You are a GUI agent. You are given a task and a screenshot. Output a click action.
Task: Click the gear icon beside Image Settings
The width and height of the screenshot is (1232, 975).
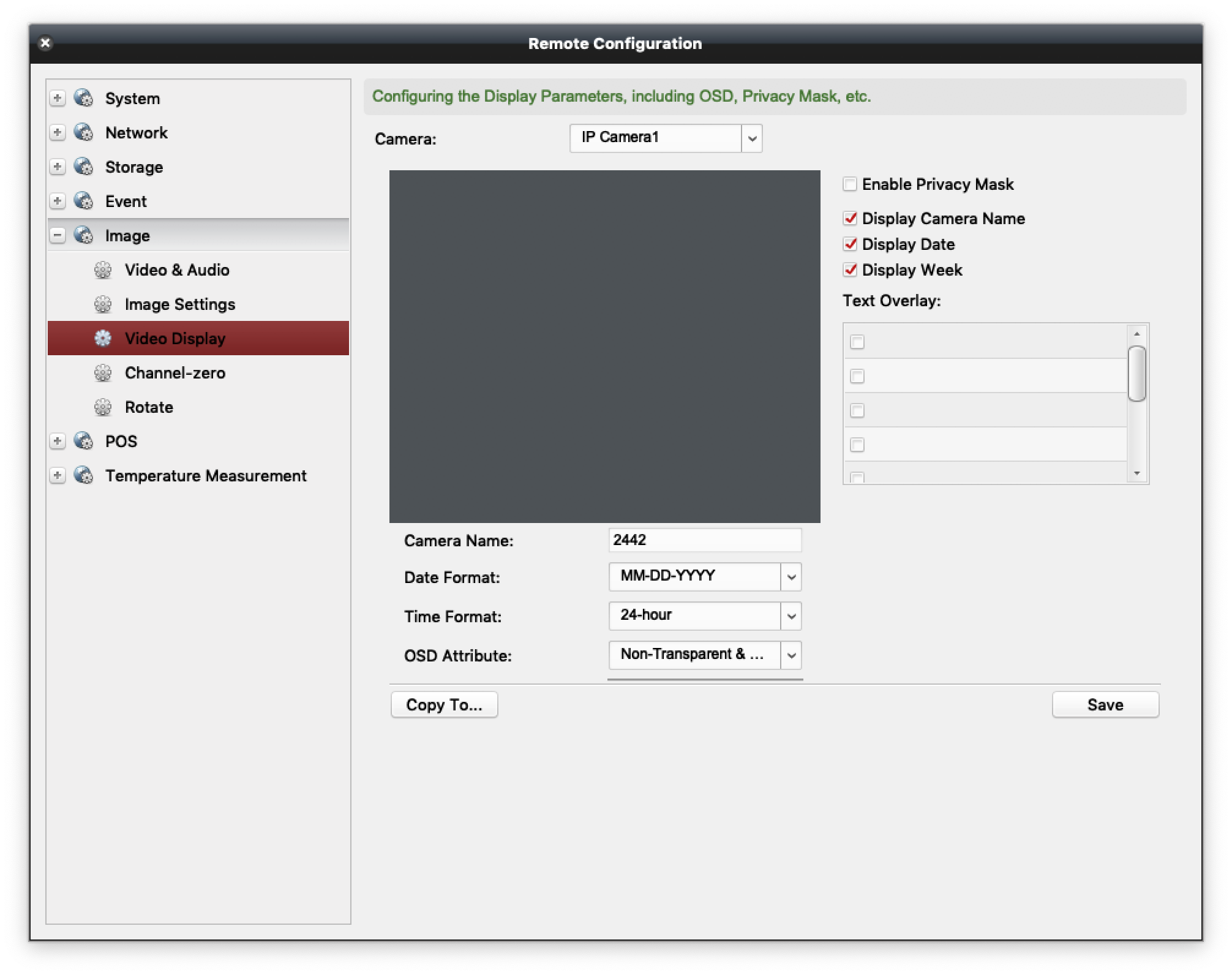[x=103, y=304]
